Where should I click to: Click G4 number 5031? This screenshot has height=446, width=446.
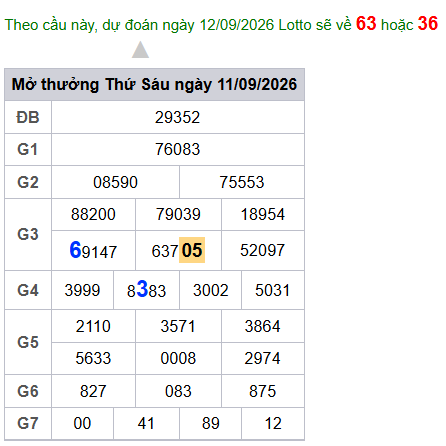click(x=273, y=290)
